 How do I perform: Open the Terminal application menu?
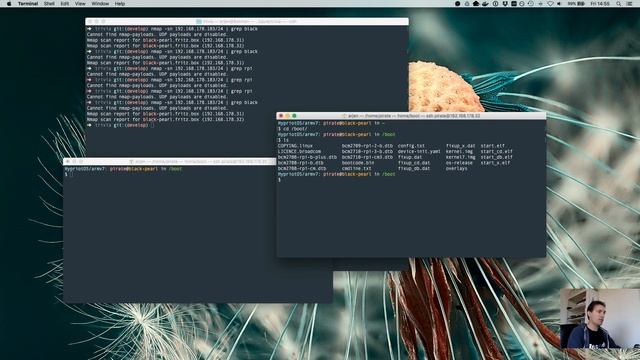[x=28, y=3]
